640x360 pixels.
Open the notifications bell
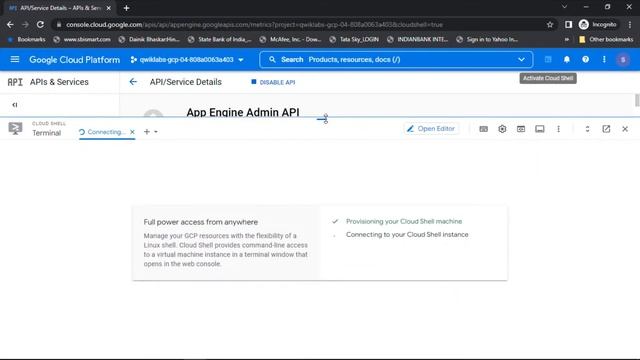pos(567,60)
